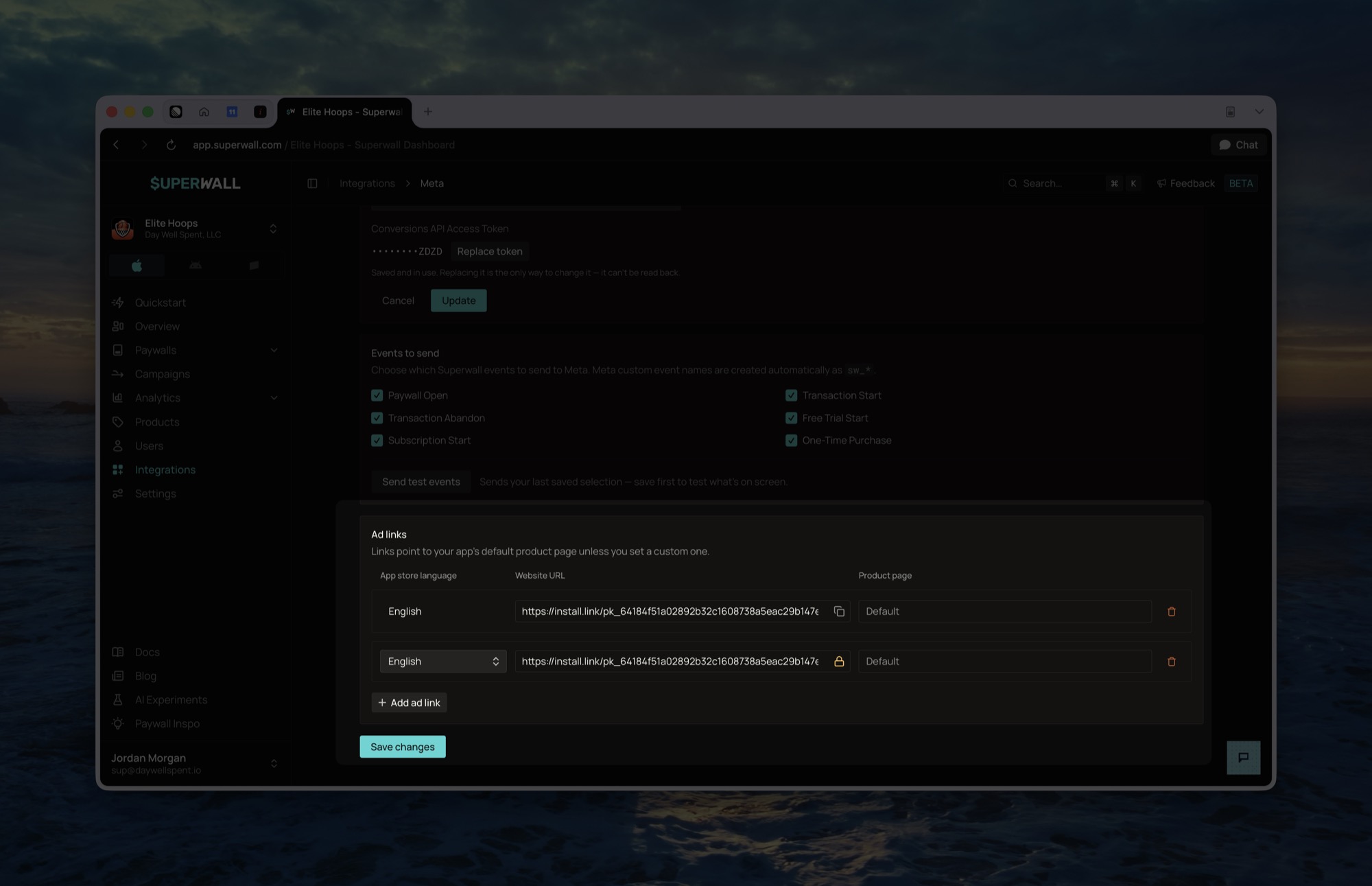1372x886 pixels.
Task: Click the first row's Default product page field
Action: point(1005,611)
